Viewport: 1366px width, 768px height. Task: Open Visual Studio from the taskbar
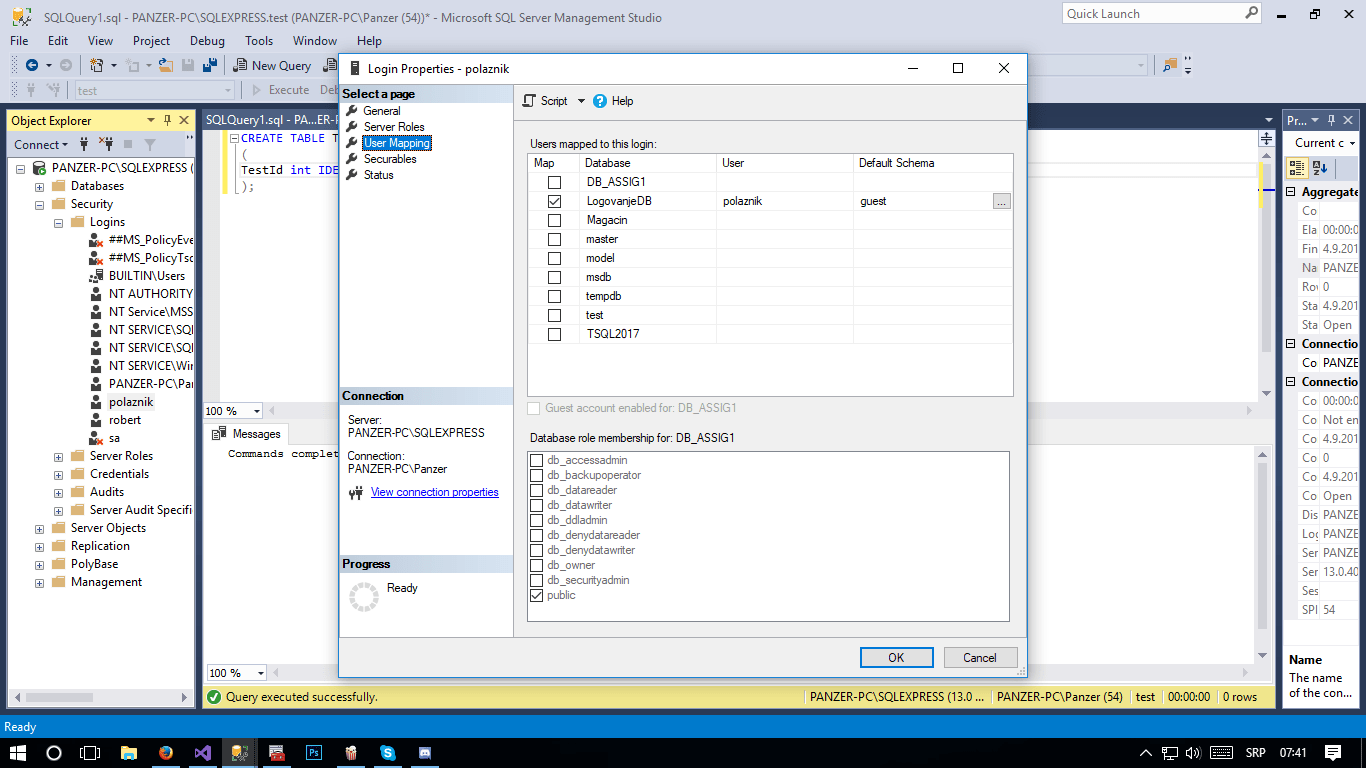point(203,753)
